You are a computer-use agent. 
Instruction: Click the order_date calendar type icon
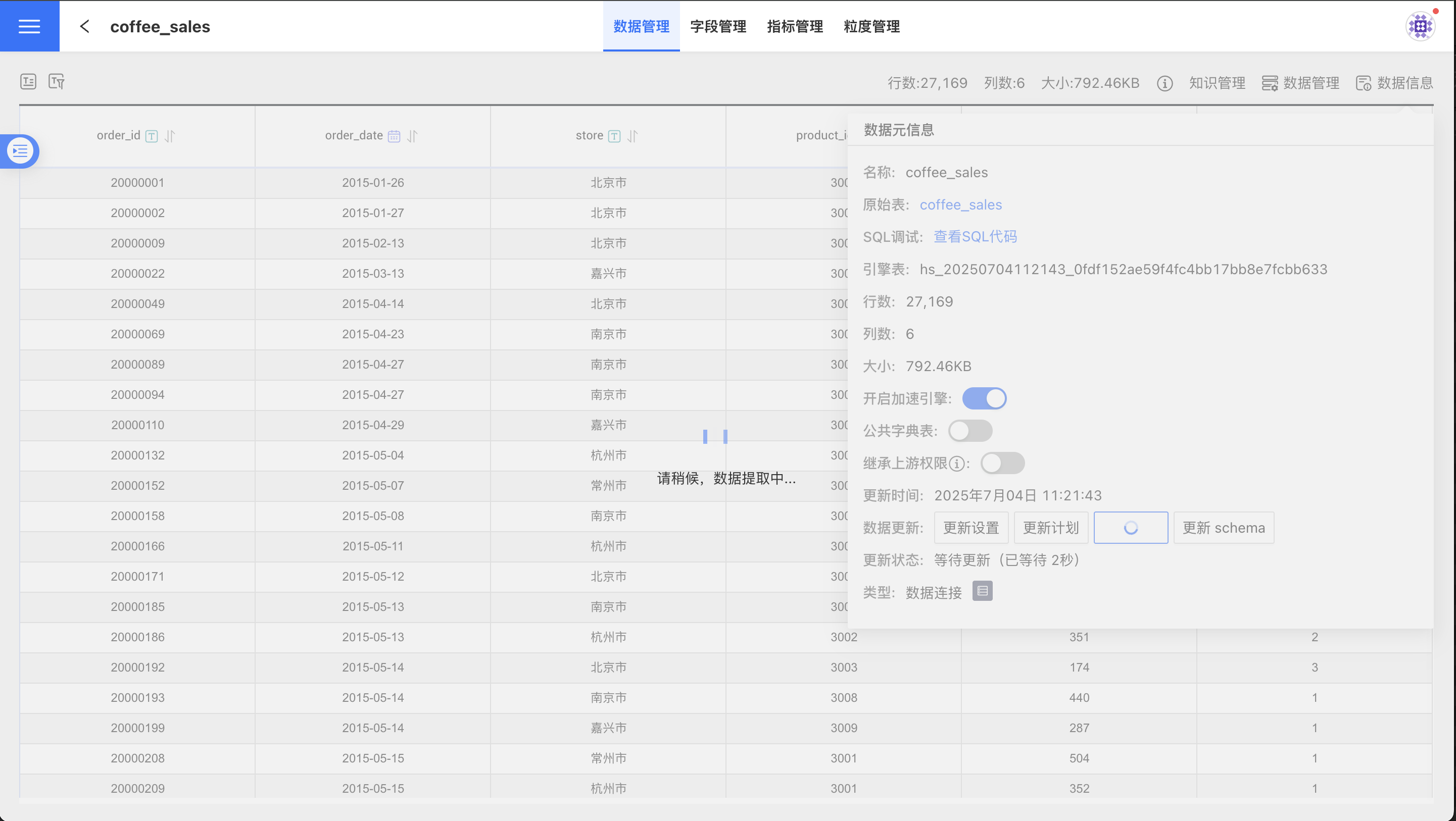tap(394, 136)
